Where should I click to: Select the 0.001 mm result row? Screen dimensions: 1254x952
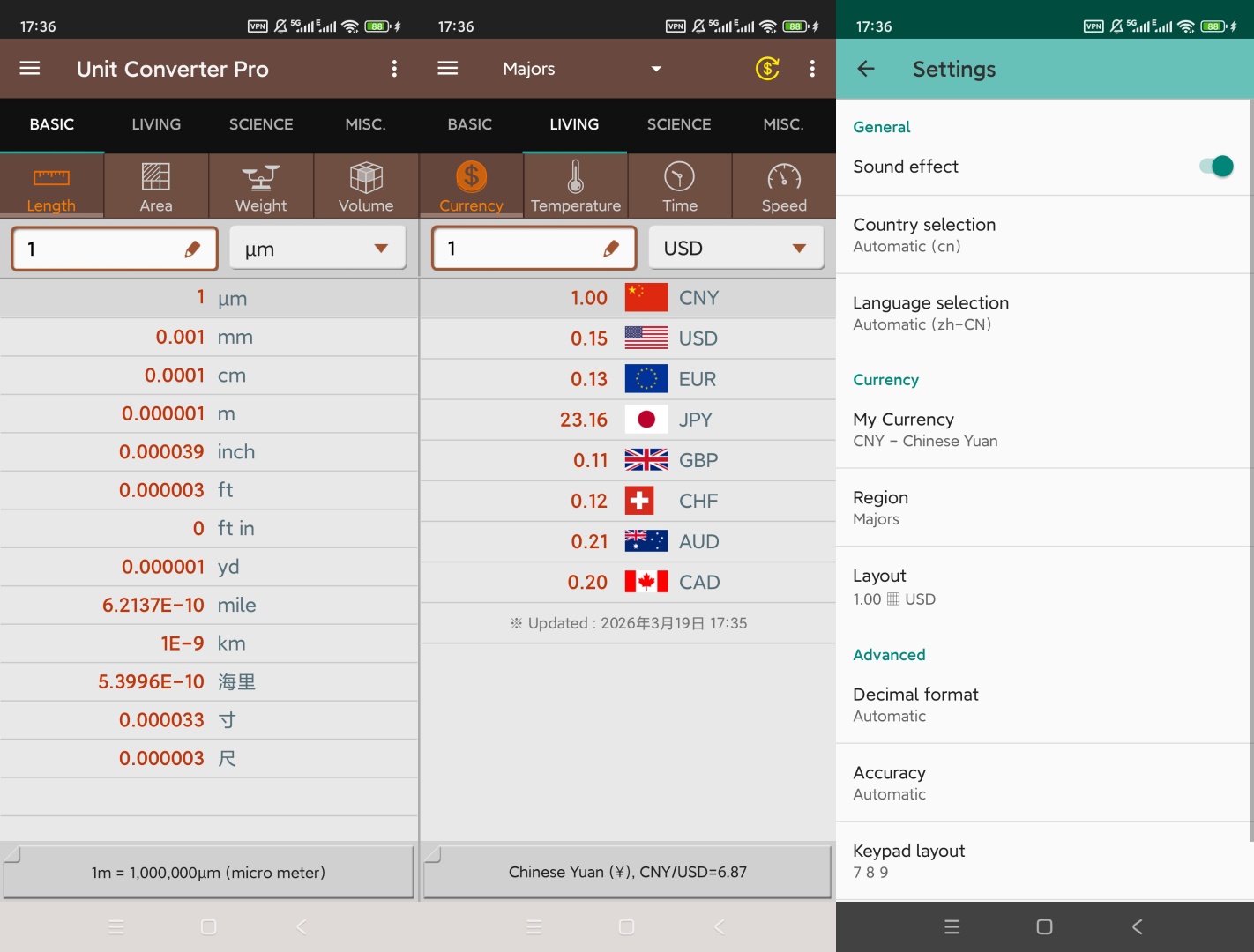[x=209, y=337]
